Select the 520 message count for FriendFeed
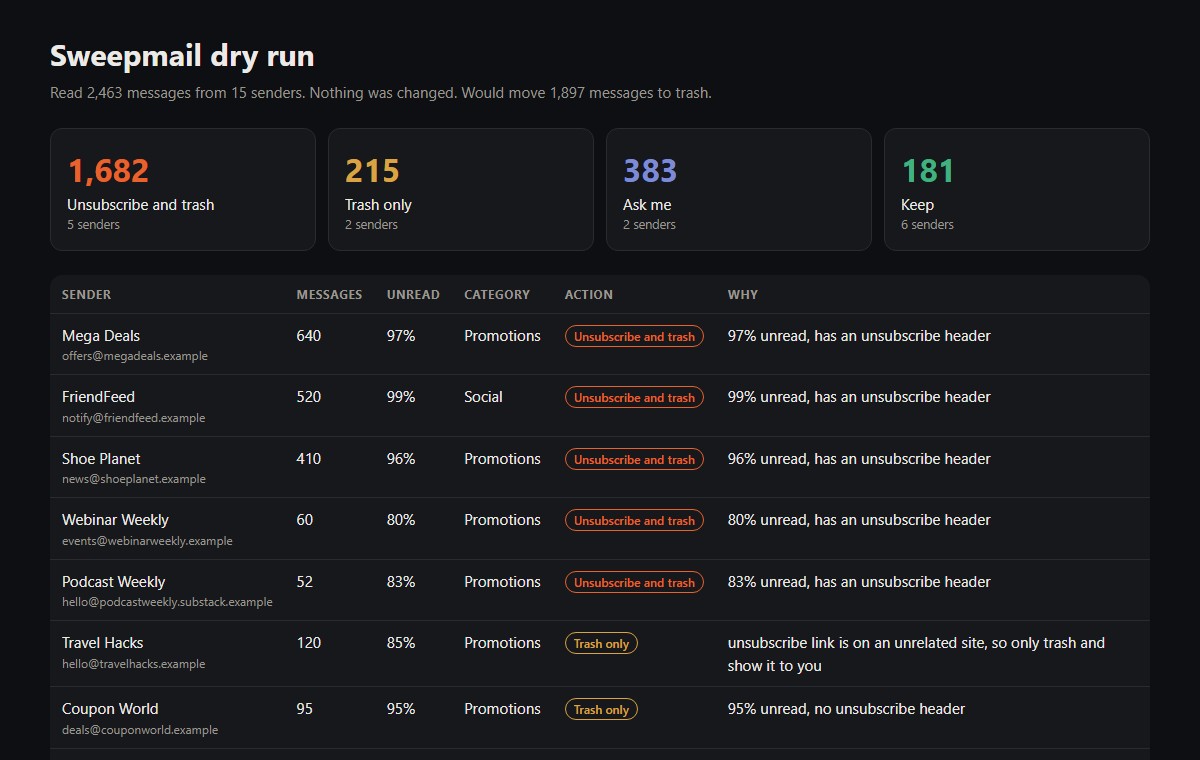Viewport: 1200px width, 760px height. click(309, 397)
